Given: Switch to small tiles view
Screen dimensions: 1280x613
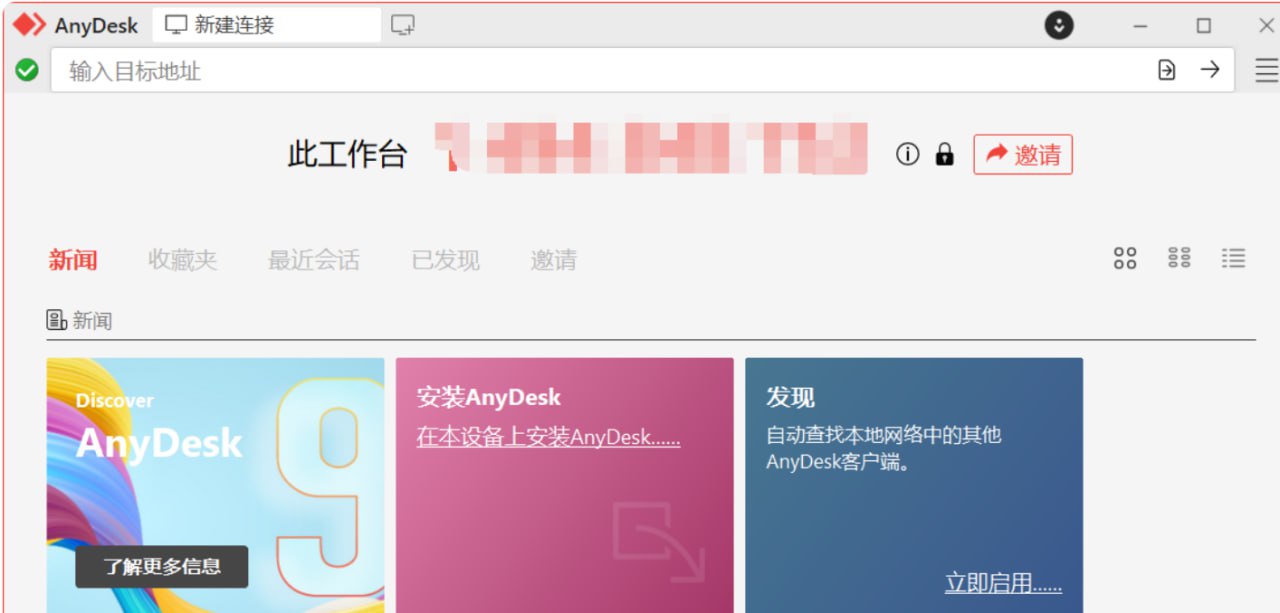Looking at the screenshot, I should (x=1179, y=259).
